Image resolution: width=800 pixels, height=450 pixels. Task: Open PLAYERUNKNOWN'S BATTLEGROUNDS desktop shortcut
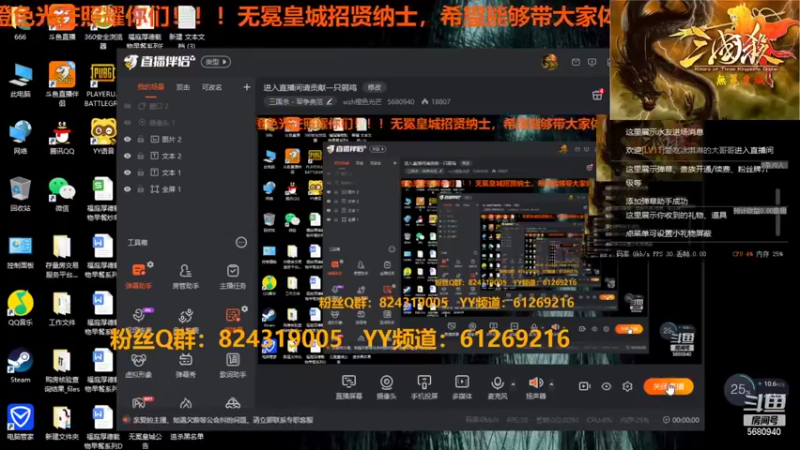(103, 85)
